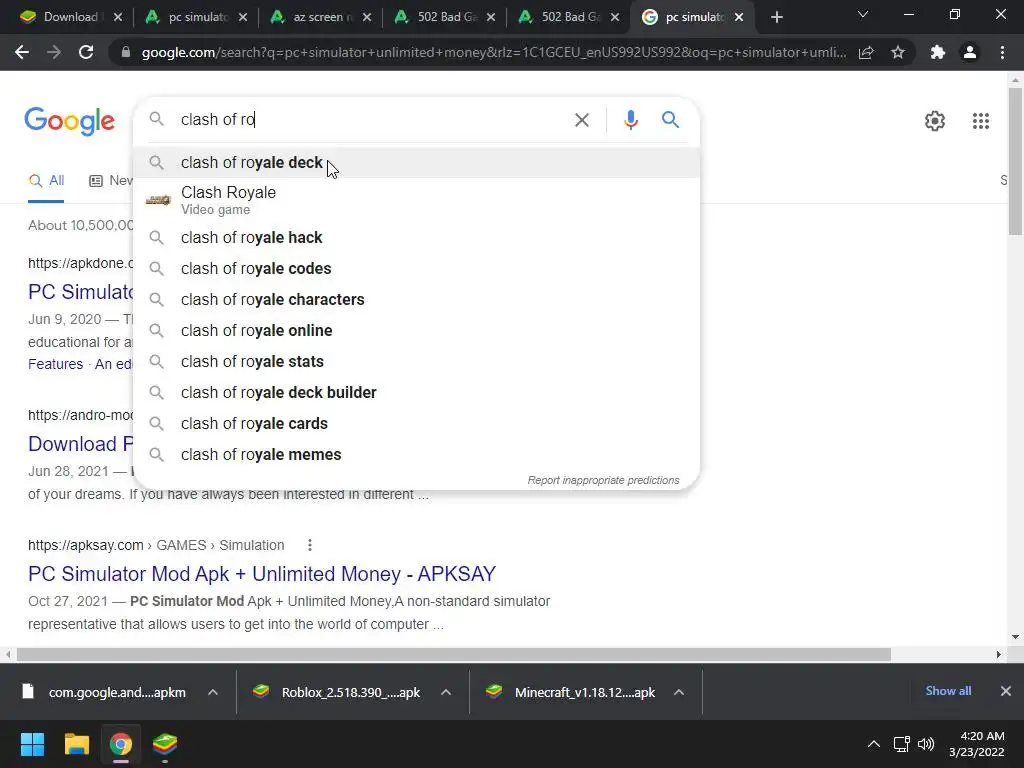Click Chrome icon in taskbar

click(120, 744)
